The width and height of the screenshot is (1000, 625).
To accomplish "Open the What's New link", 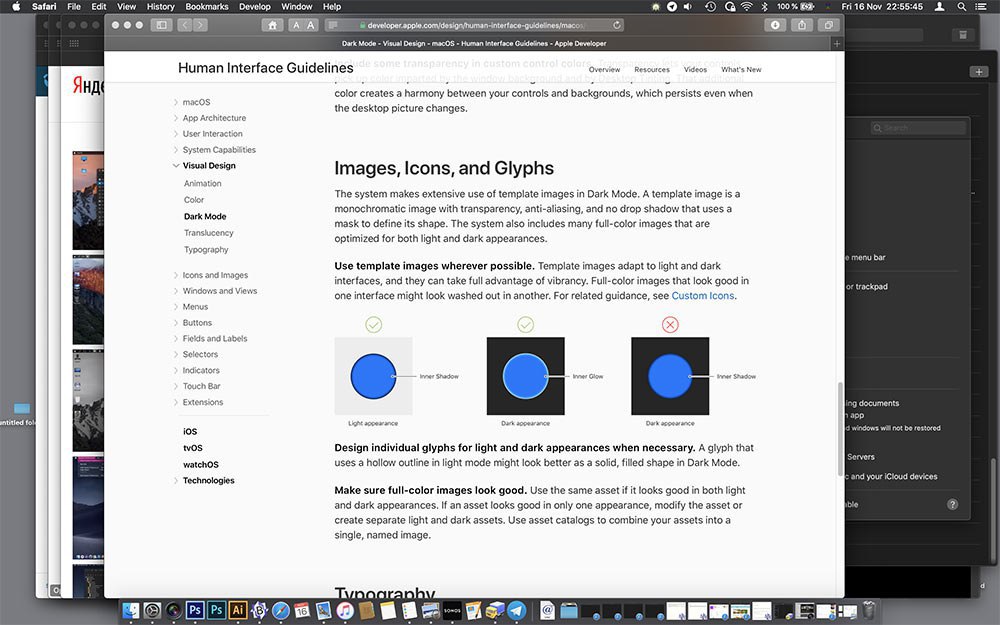I will click(741, 70).
